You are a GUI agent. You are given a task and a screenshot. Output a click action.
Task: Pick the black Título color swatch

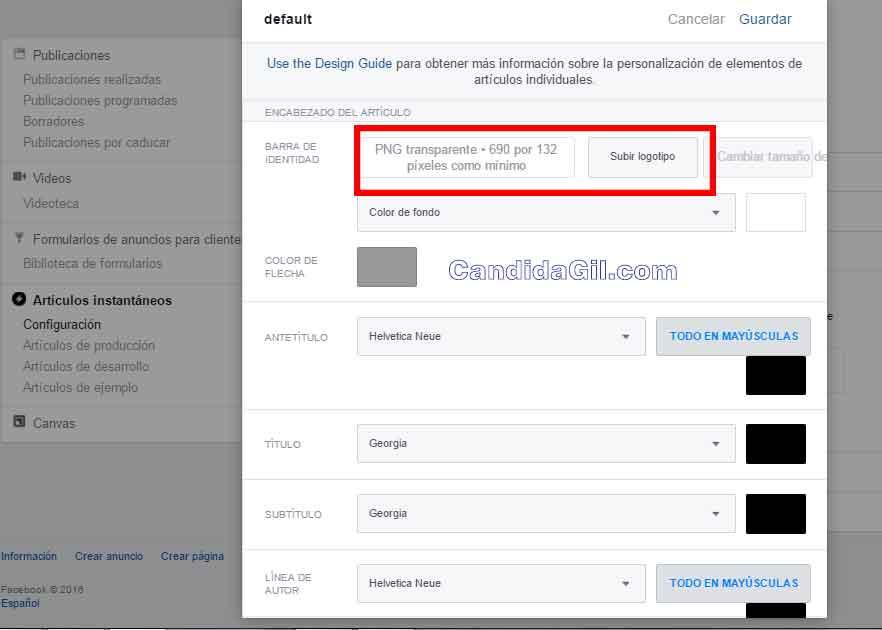(x=775, y=444)
